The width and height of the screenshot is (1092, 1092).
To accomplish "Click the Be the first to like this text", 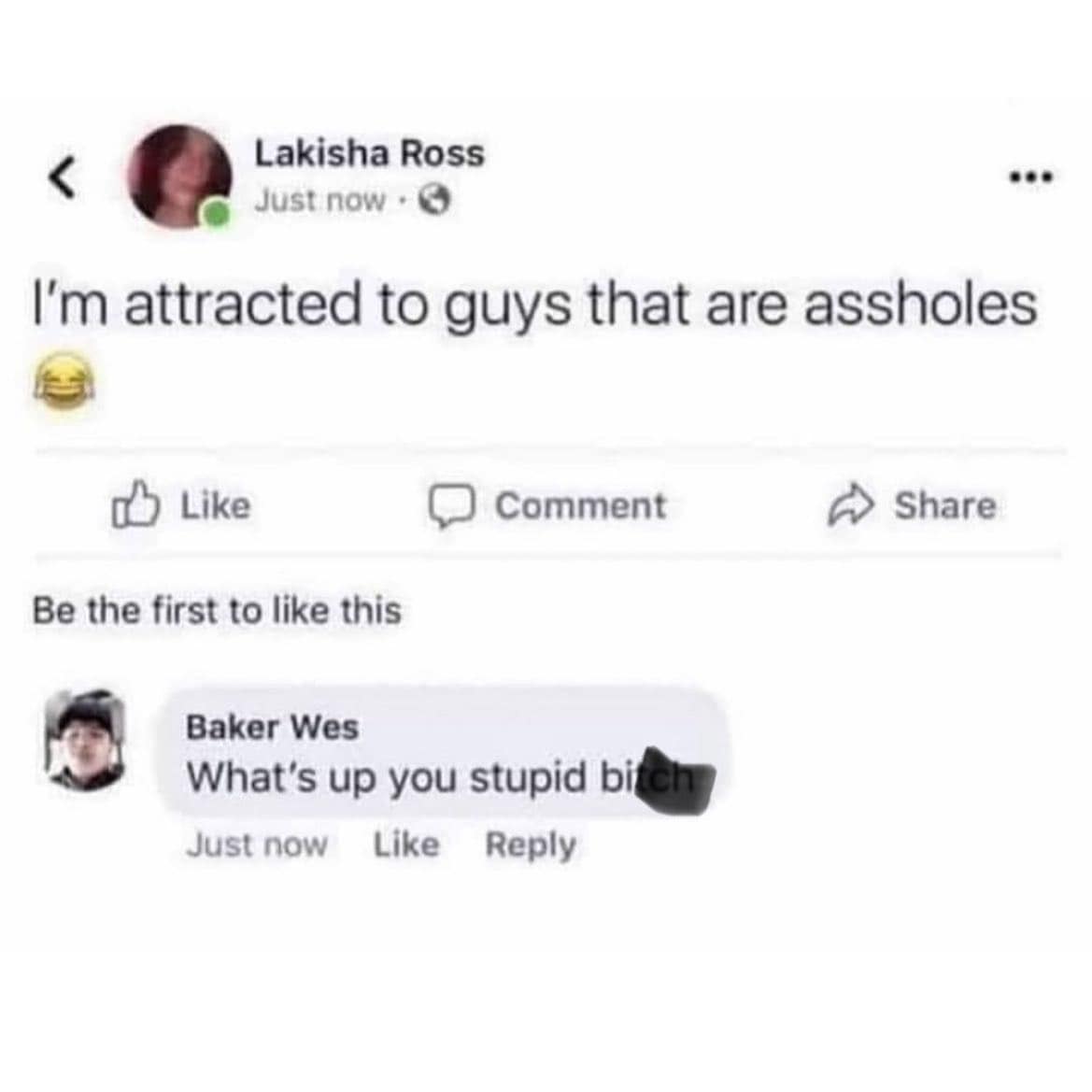I will 218,611.
